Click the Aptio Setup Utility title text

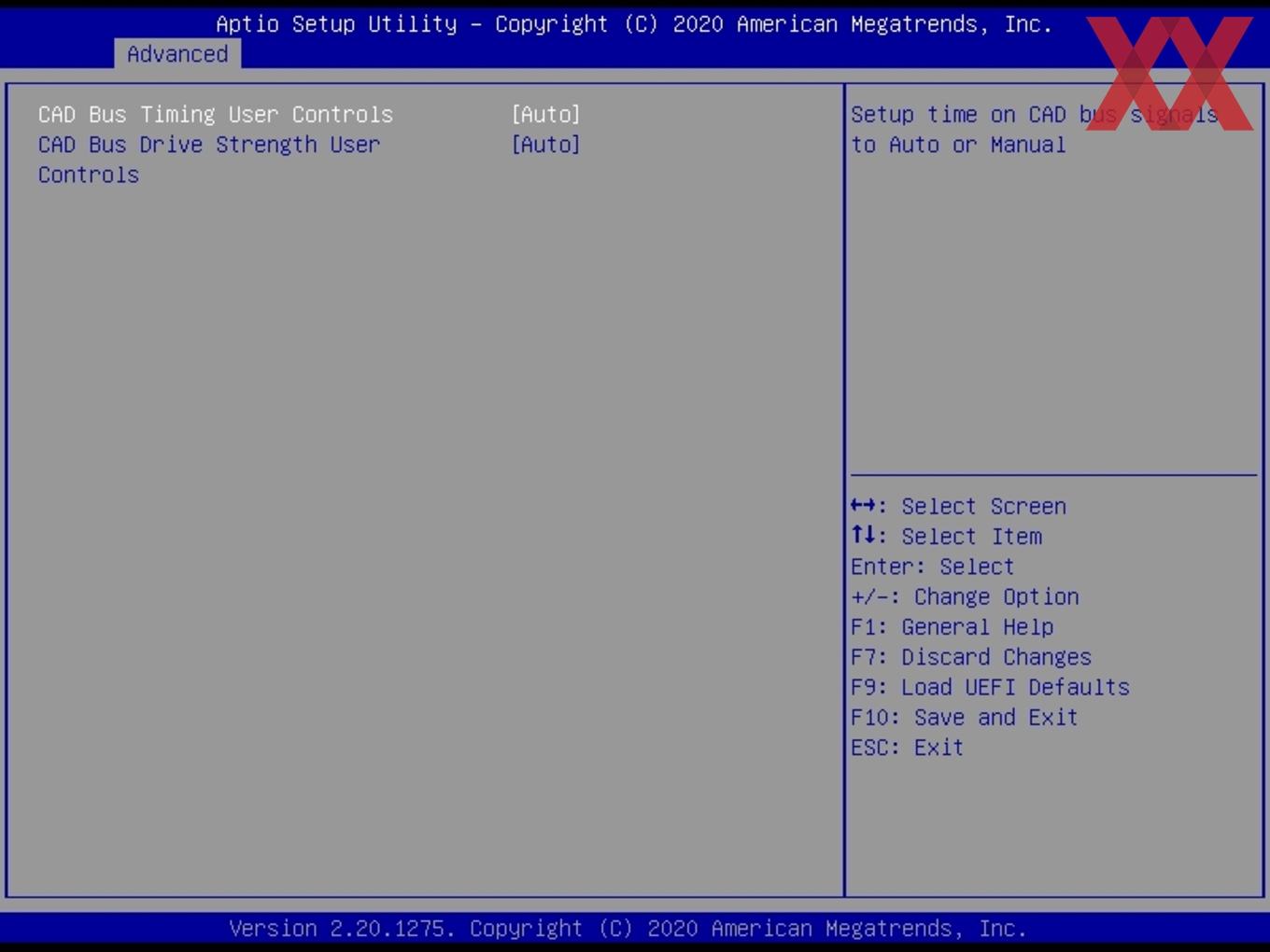tap(634, 24)
